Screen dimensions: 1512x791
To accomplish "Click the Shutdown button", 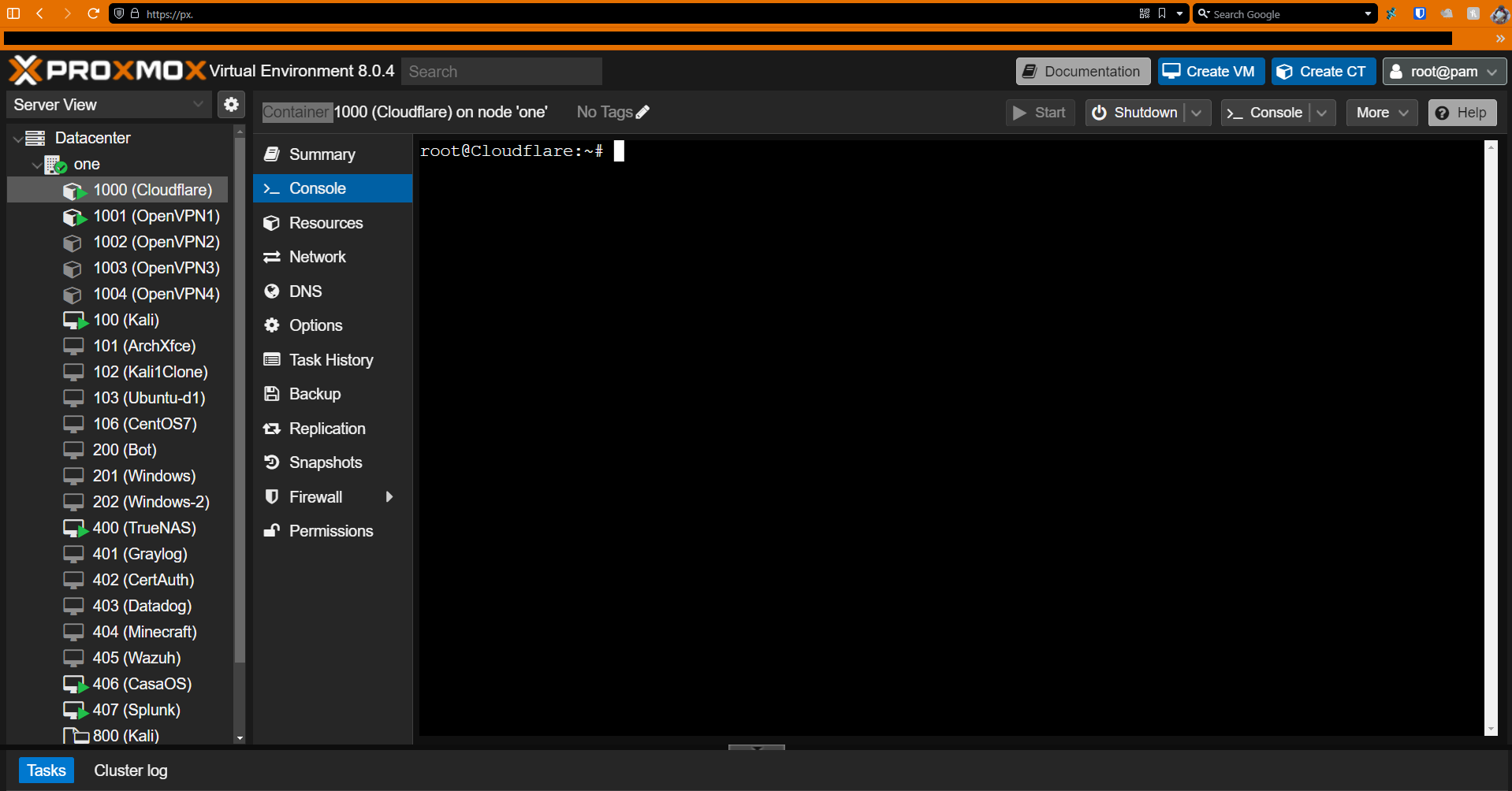I will point(1135,113).
